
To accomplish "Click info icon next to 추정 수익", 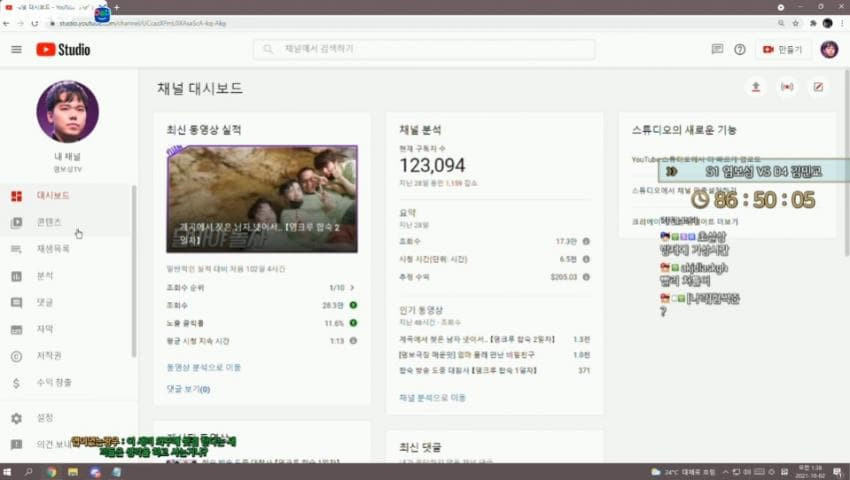I will click(586, 277).
